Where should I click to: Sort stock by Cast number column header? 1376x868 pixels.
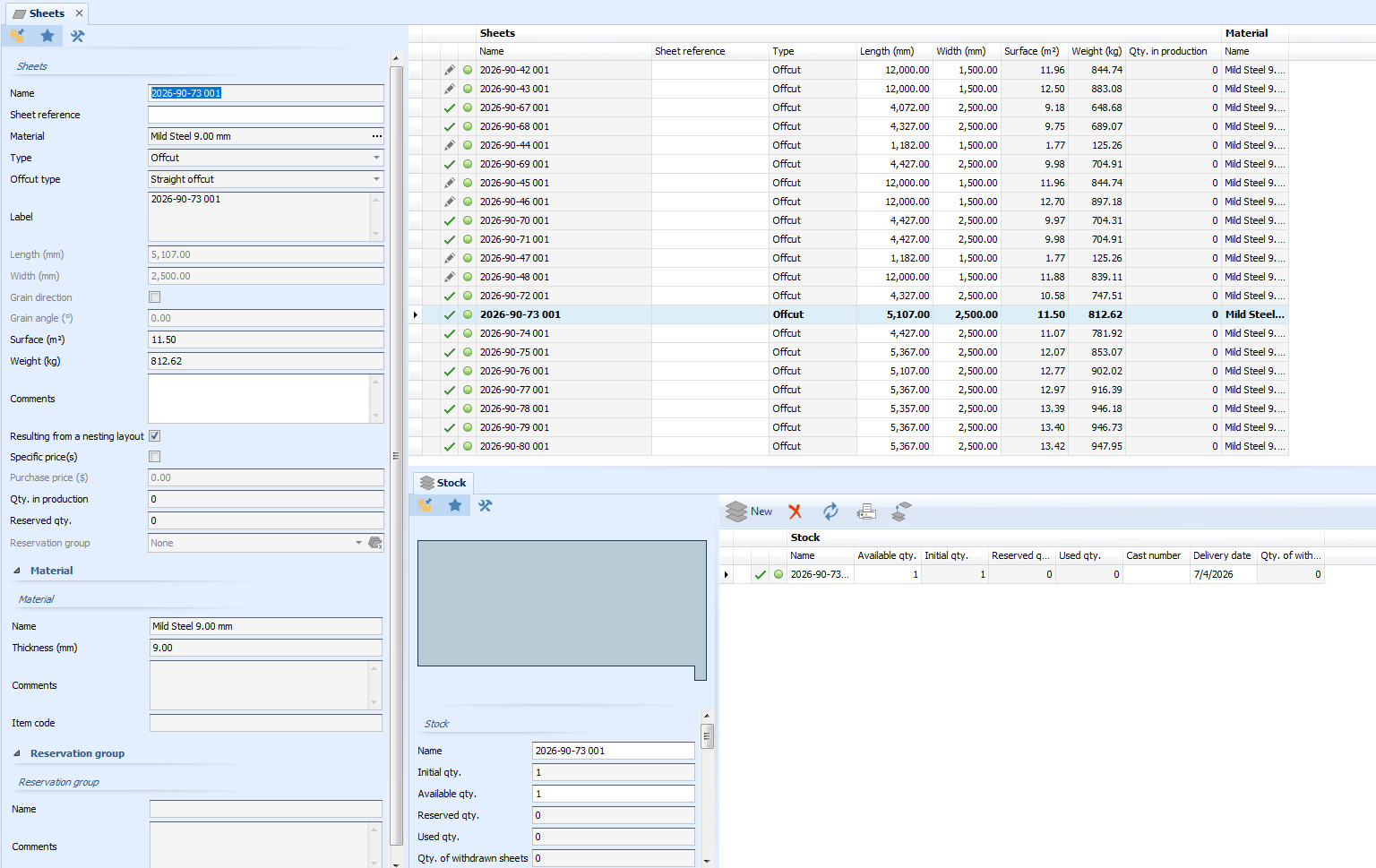[x=1157, y=555]
